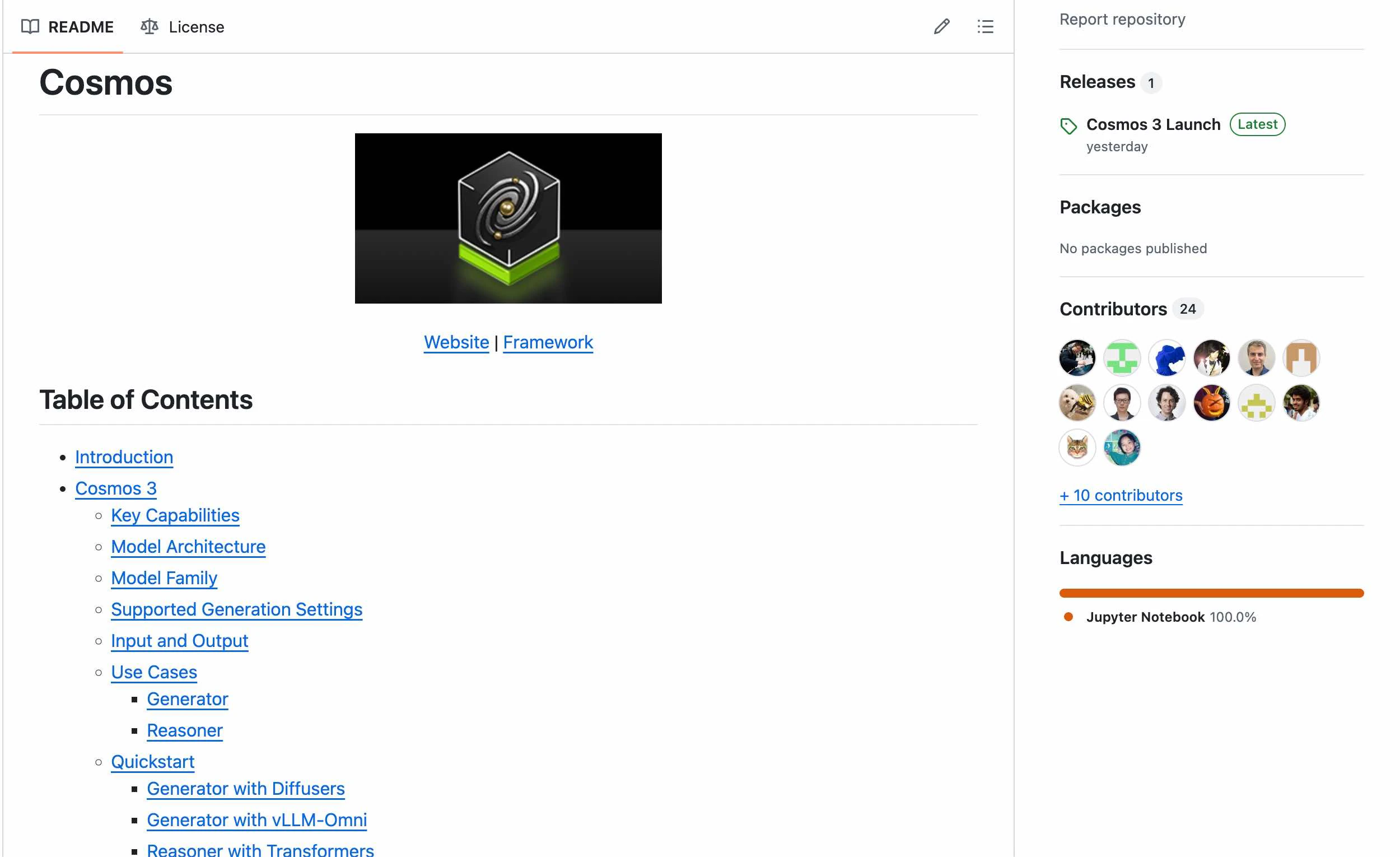The image size is (1400, 857).
Task: Click the "Table of Contents" heading
Action: [146, 399]
